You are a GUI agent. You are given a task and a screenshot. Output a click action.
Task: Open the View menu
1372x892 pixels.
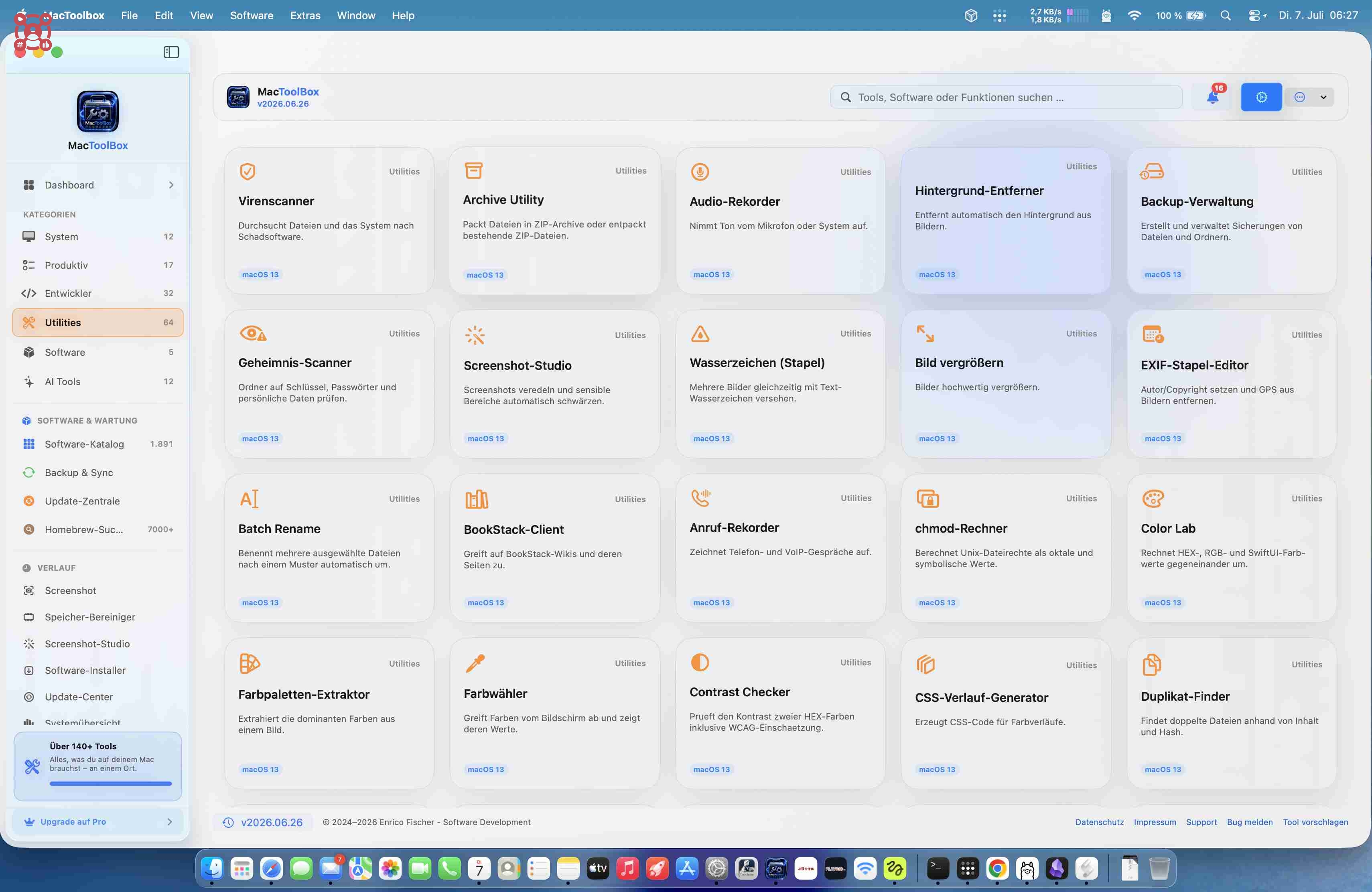pyautogui.click(x=201, y=16)
